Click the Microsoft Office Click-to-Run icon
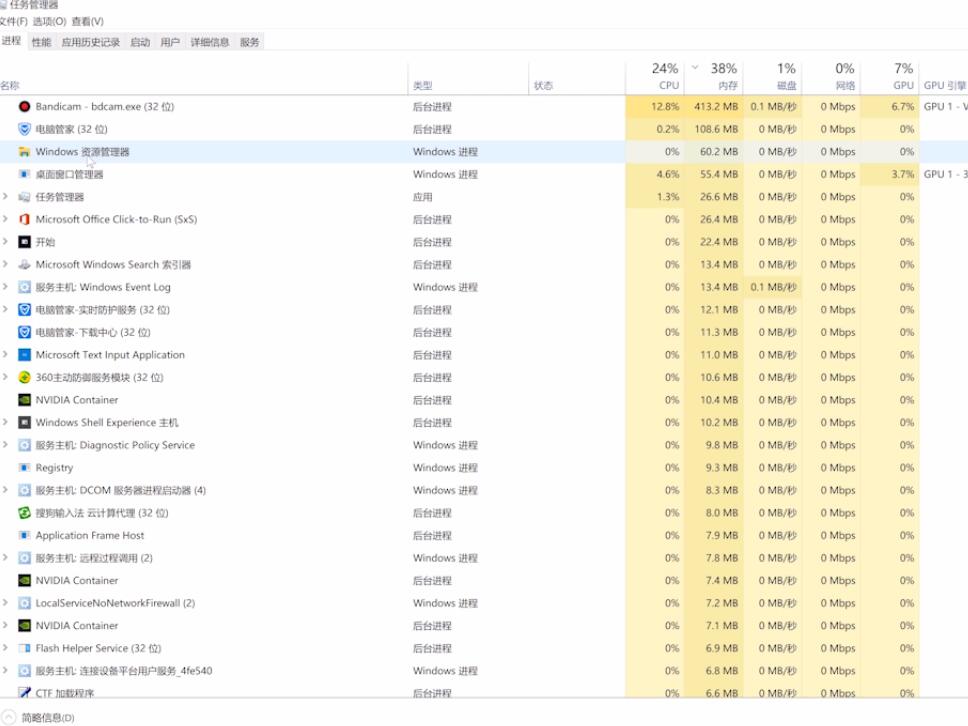Viewport: 968px width, 726px height. tap(24, 219)
